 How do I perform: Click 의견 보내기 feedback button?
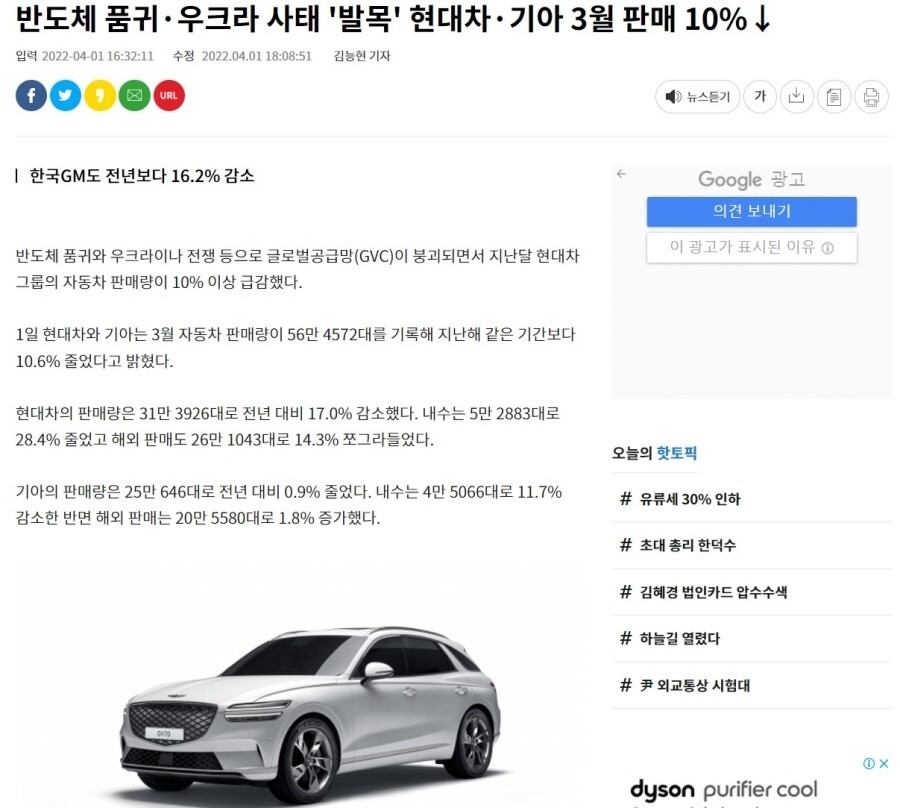pyautogui.click(x=751, y=211)
